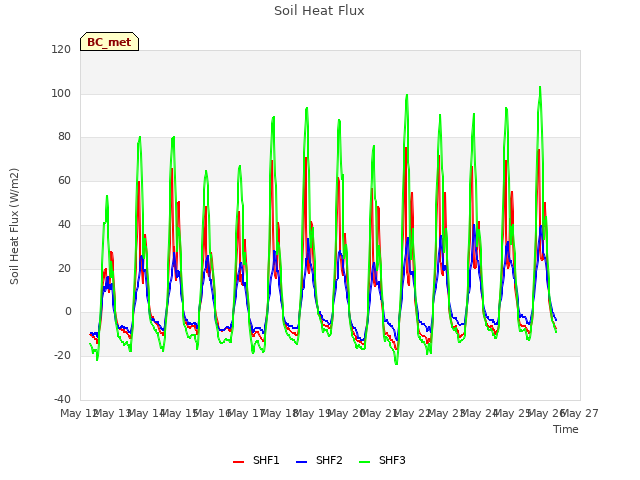
Task: Toggle the SHF1 legend entry
Action: (256, 460)
